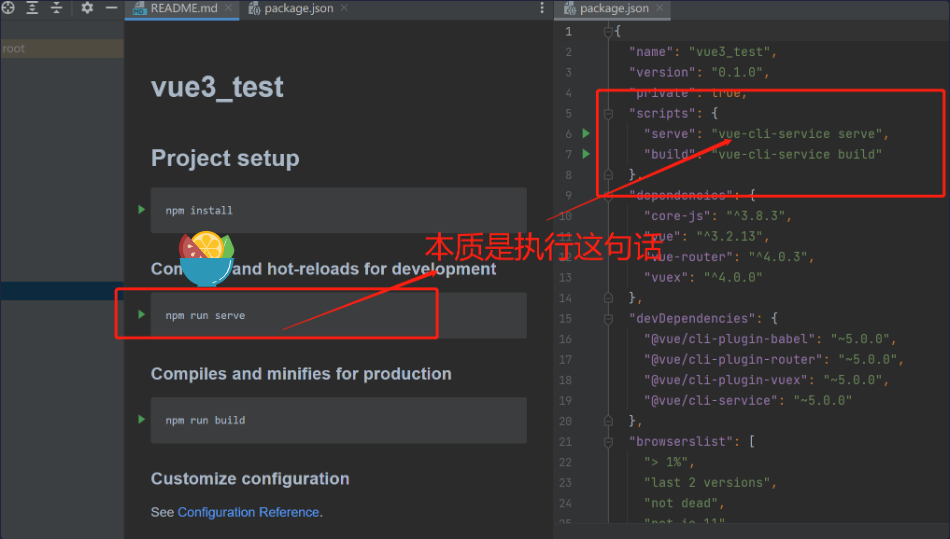Open the project panel settings gear
Screen dimensions: 950x539
point(87,7)
